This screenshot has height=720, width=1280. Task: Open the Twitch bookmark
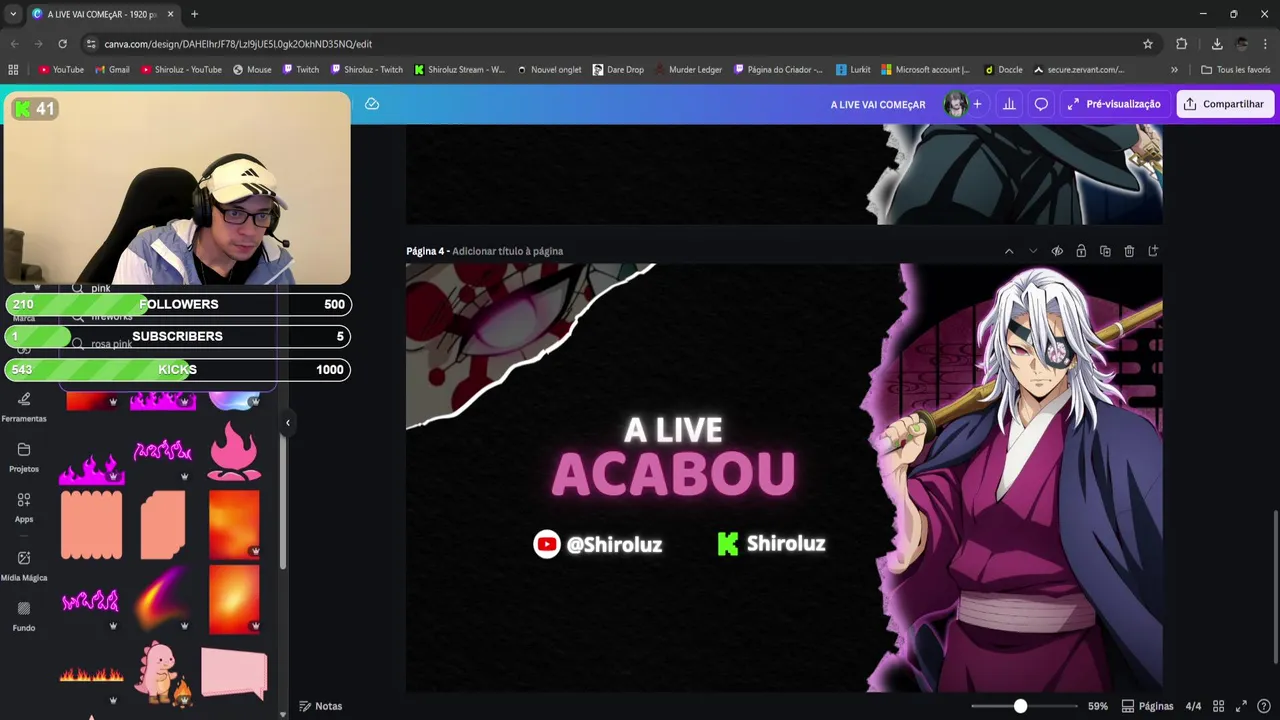tap(301, 70)
